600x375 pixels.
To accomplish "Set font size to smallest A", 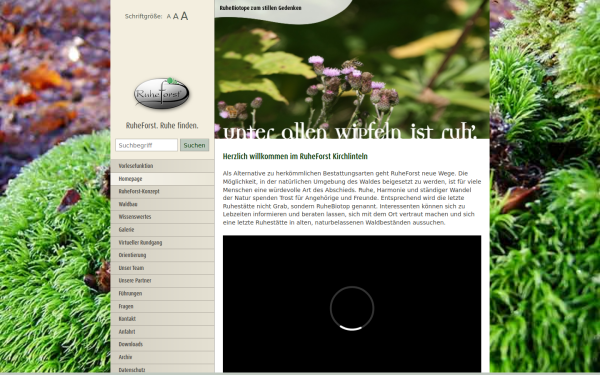I will pos(169,16).
